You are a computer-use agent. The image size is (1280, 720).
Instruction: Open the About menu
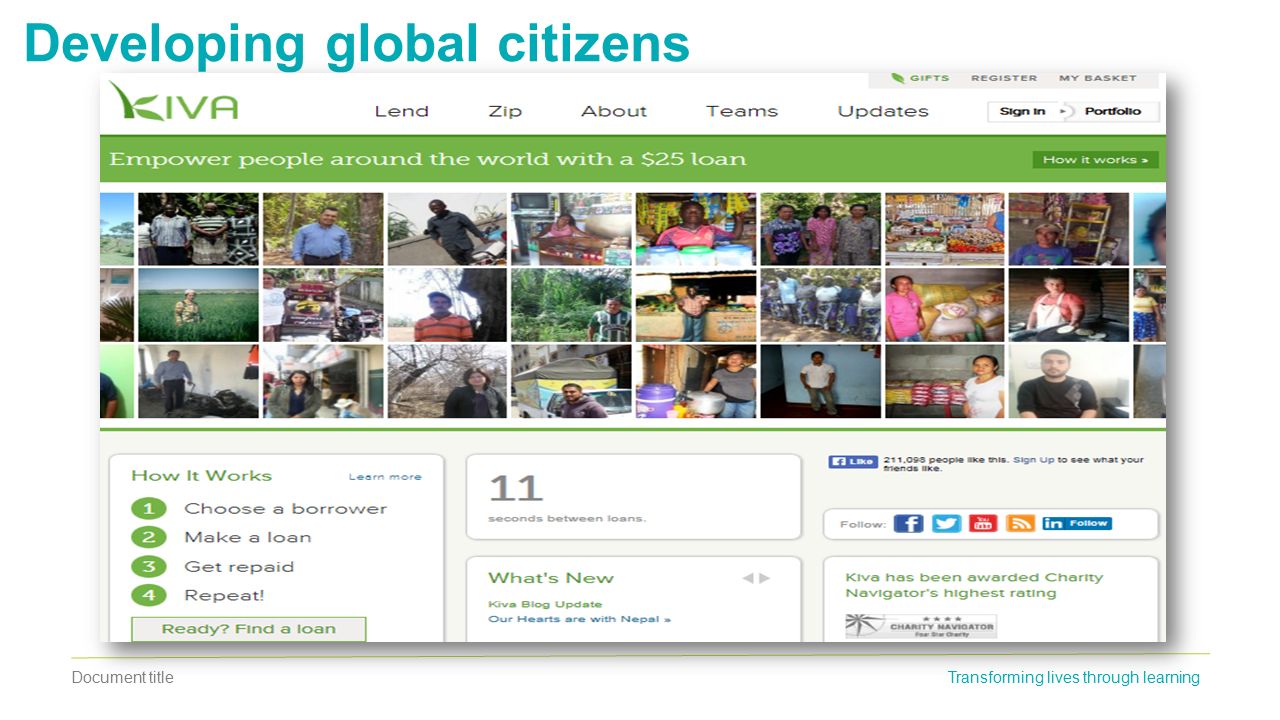pos(614,111)
